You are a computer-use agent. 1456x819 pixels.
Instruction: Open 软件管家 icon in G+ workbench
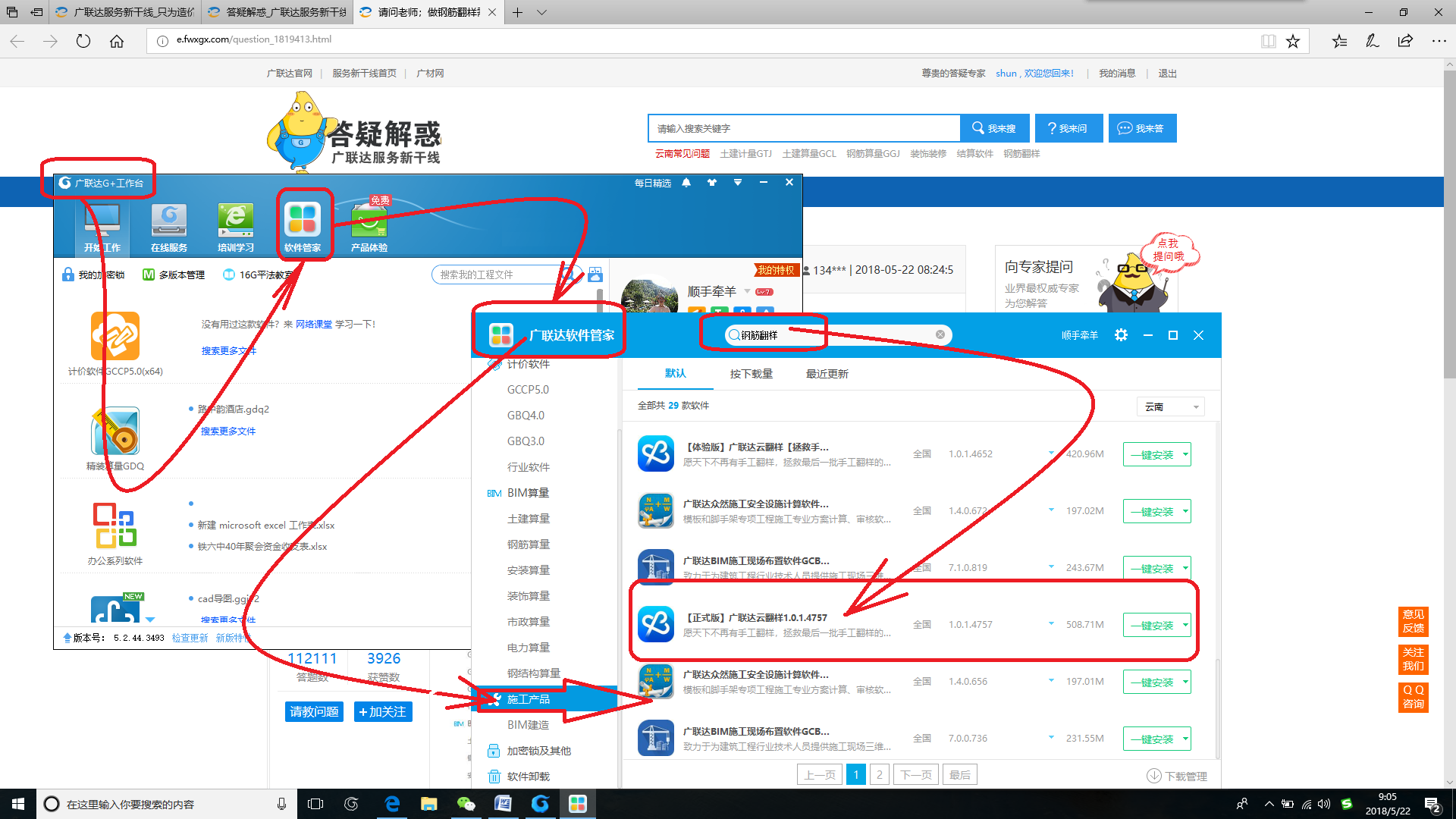coord(302,227)
